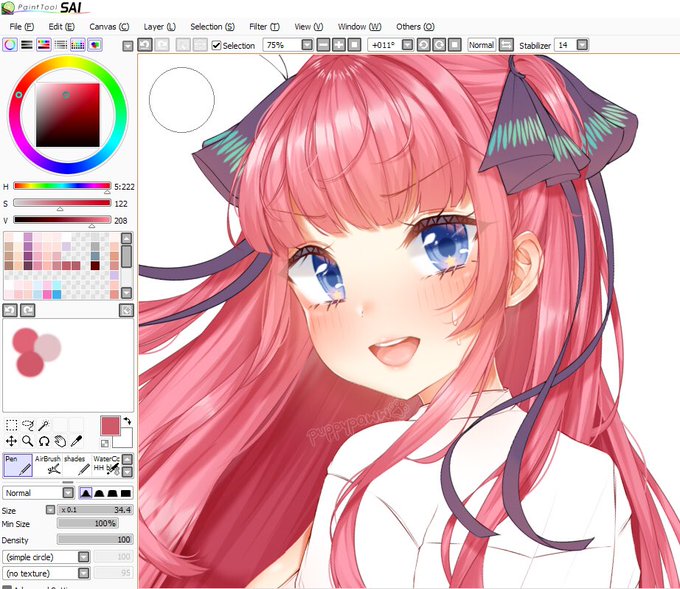
Task: Open the Stabilizer value dropdown
Action: 582,45
